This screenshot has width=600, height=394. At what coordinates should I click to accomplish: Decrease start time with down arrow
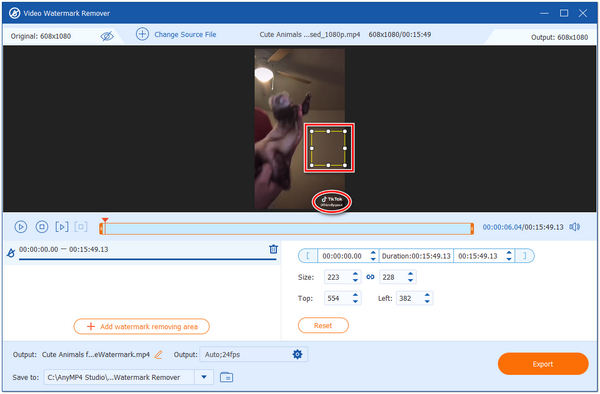click(373, 259)
